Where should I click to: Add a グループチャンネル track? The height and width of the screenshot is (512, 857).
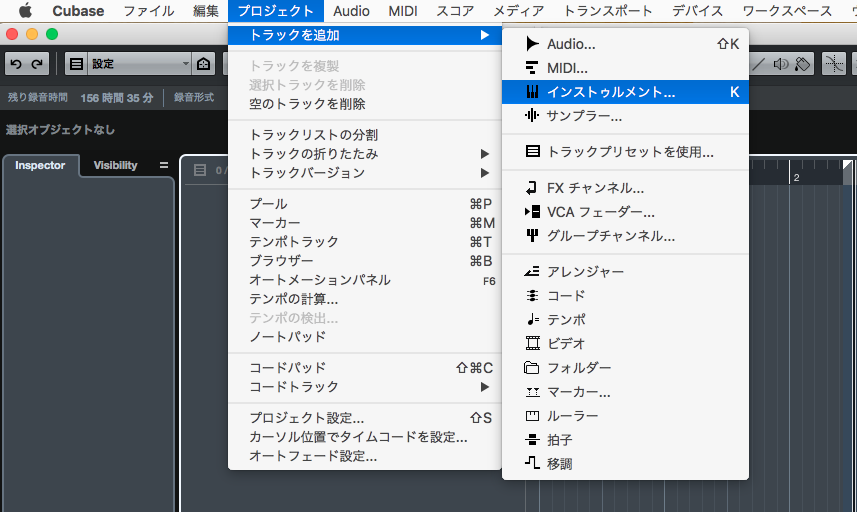625,236
